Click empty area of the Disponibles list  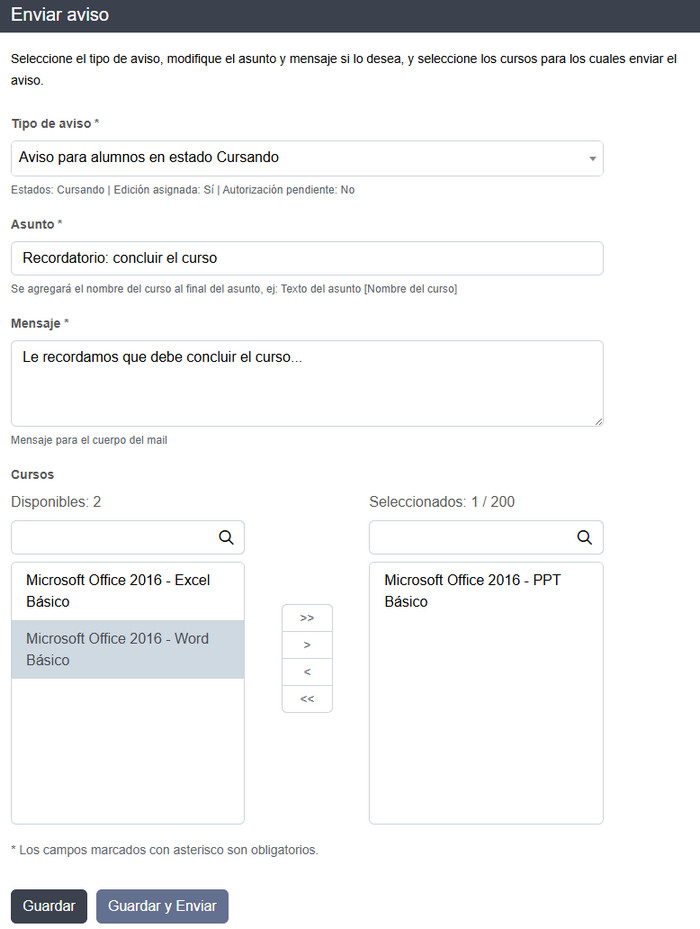pyautogui.click(x=127, y=750)
